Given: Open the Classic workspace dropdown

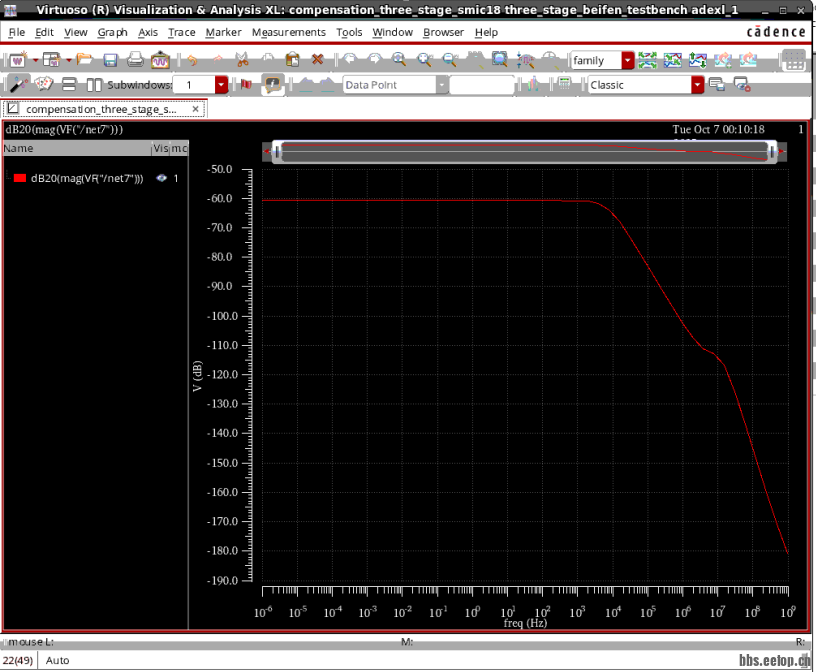Looking at the screenshot, I should [x=698, y=85].
